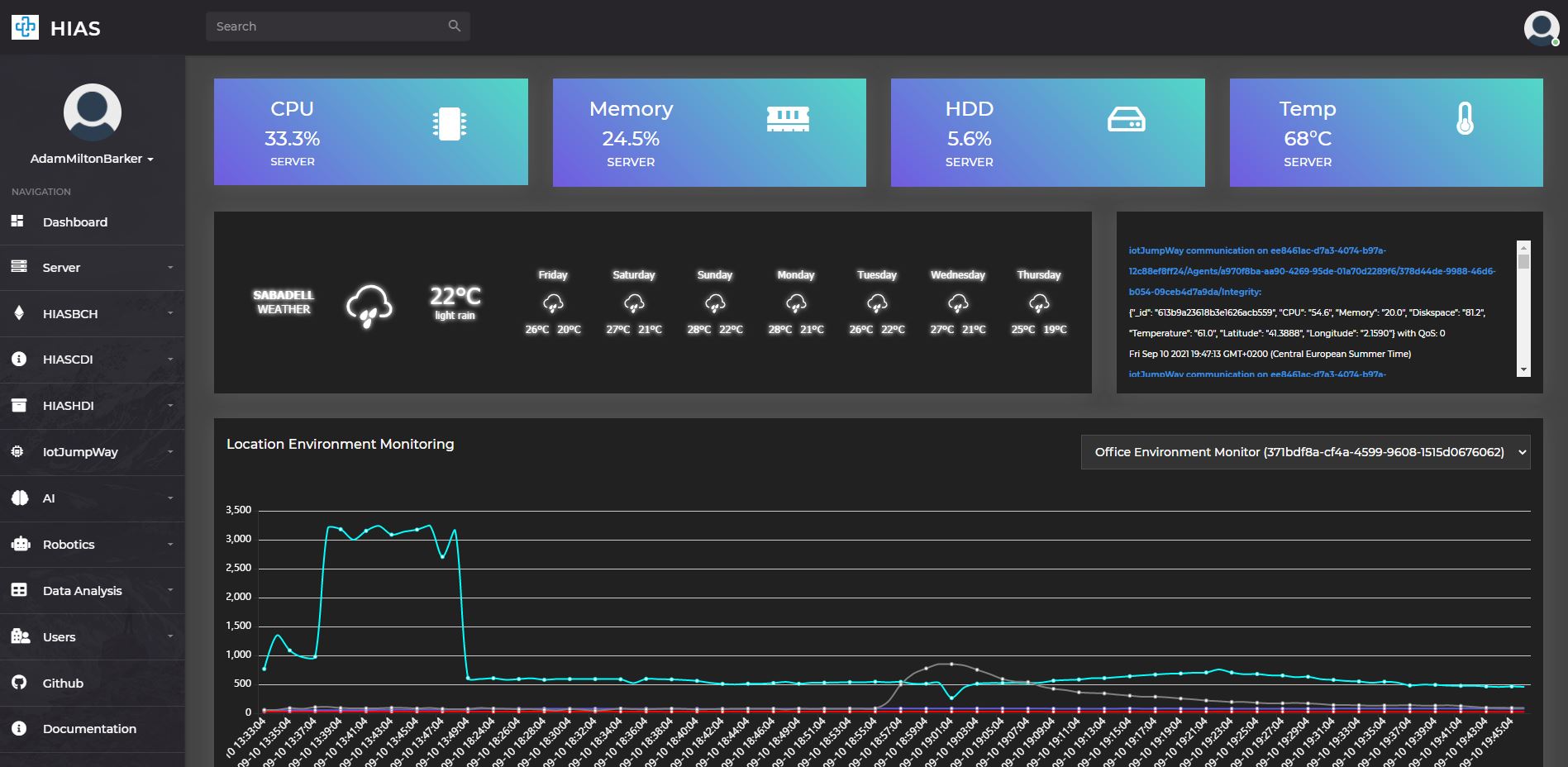Click the Data Analysis table icon
Image resolution: width=1568 pixels, height=767 pixels.
pyautogui.click(x=19, y=590)
